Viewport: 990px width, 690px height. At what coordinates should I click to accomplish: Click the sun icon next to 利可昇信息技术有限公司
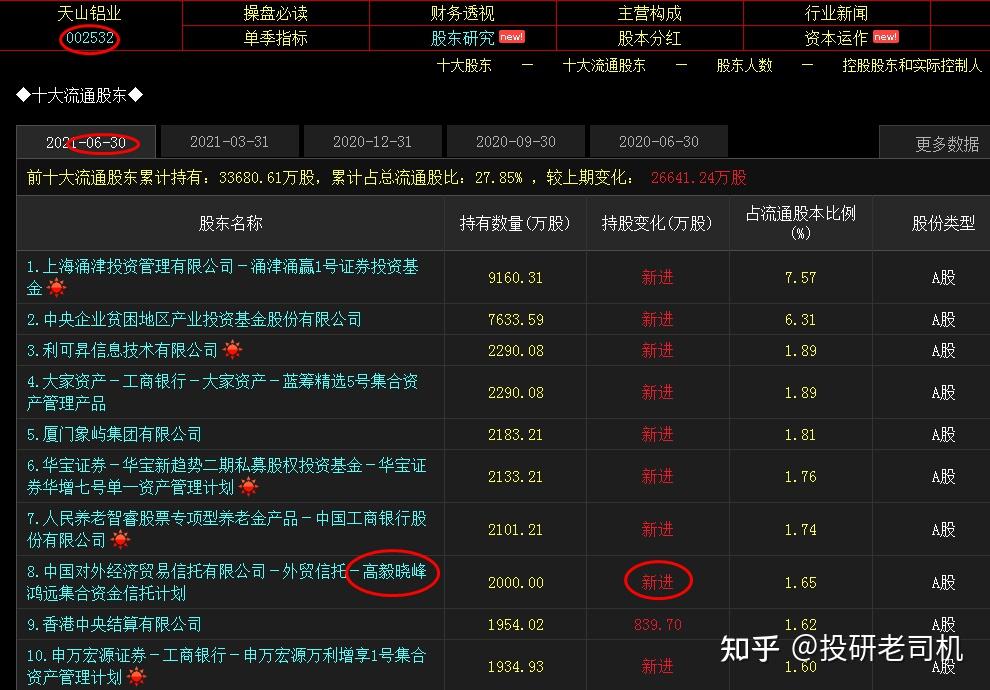click(232, 349)
